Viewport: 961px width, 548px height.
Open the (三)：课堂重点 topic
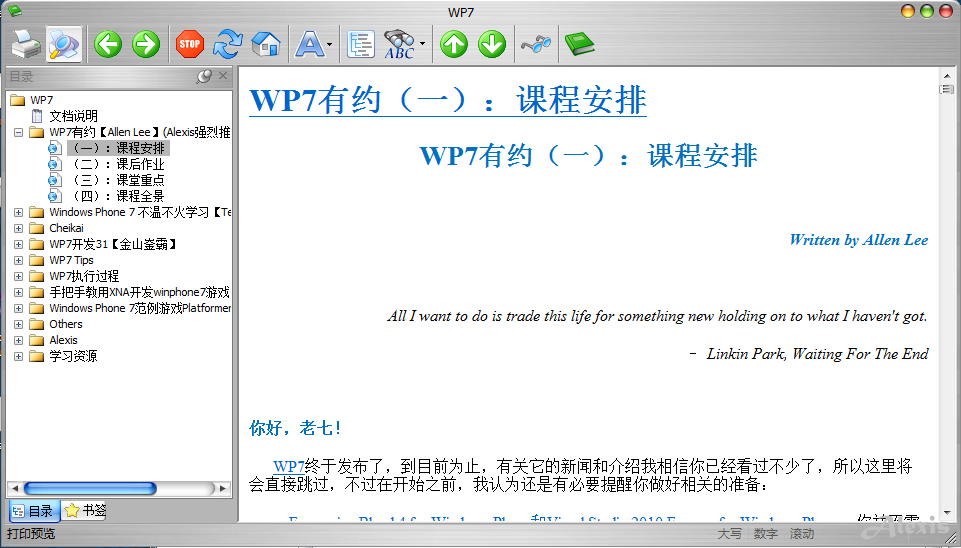click(x=118, y=180)
